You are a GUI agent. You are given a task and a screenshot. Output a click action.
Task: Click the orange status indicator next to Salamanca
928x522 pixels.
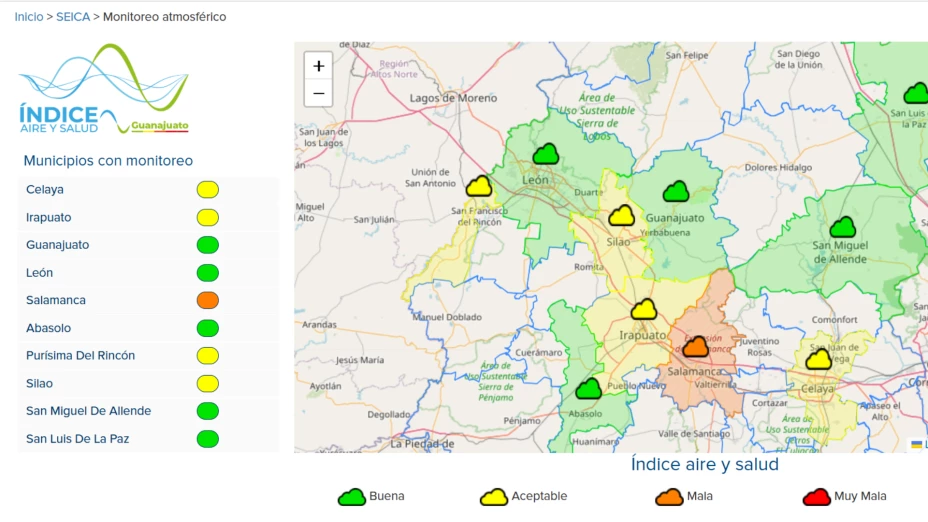208,300
